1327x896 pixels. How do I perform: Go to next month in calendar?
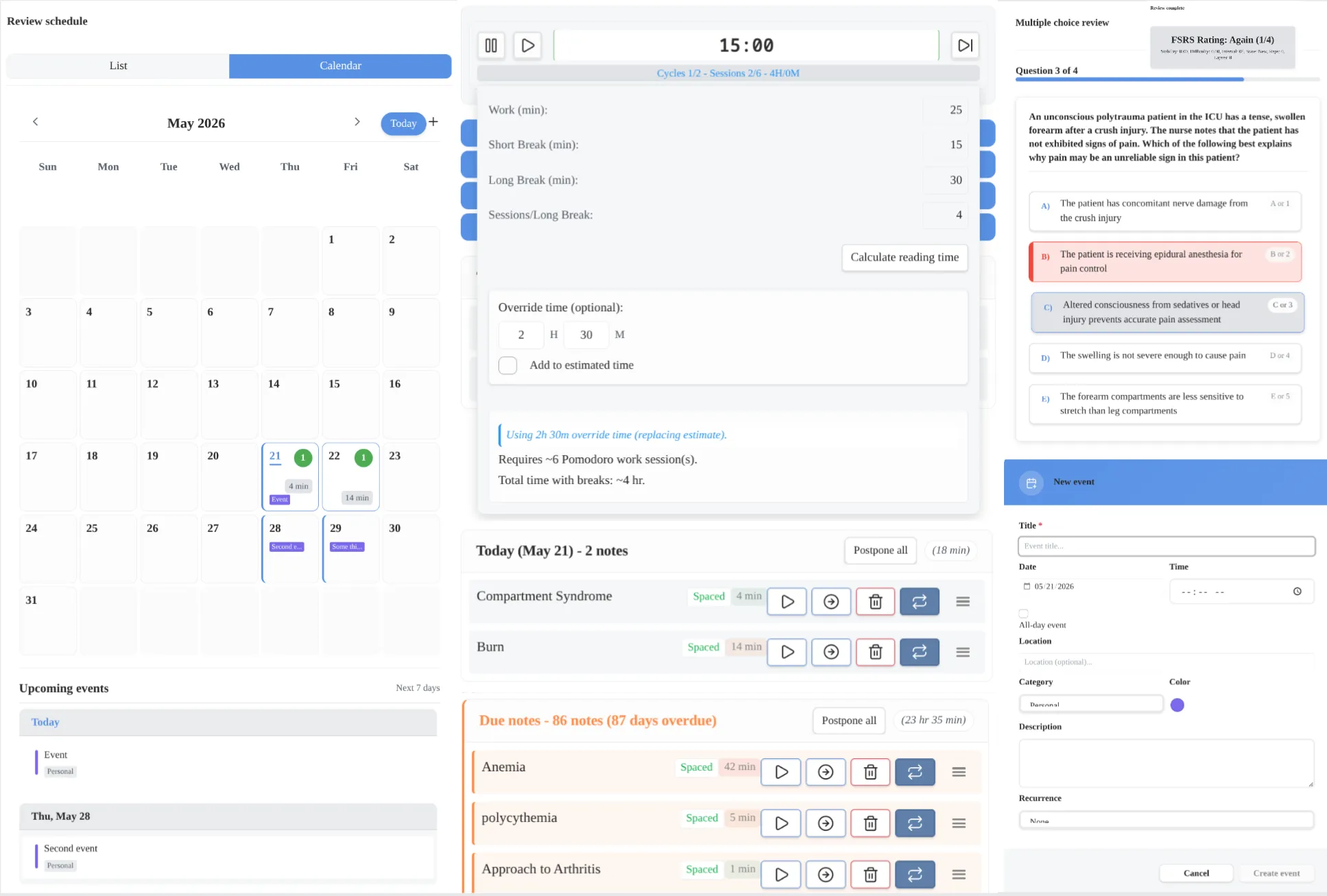pos(357,122)
